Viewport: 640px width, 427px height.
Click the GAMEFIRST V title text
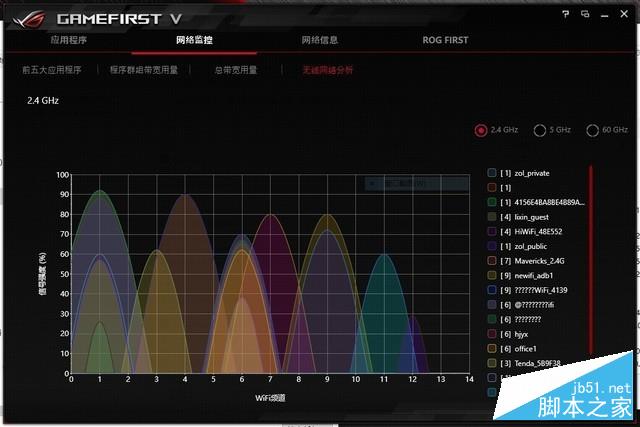pos(119,19)
